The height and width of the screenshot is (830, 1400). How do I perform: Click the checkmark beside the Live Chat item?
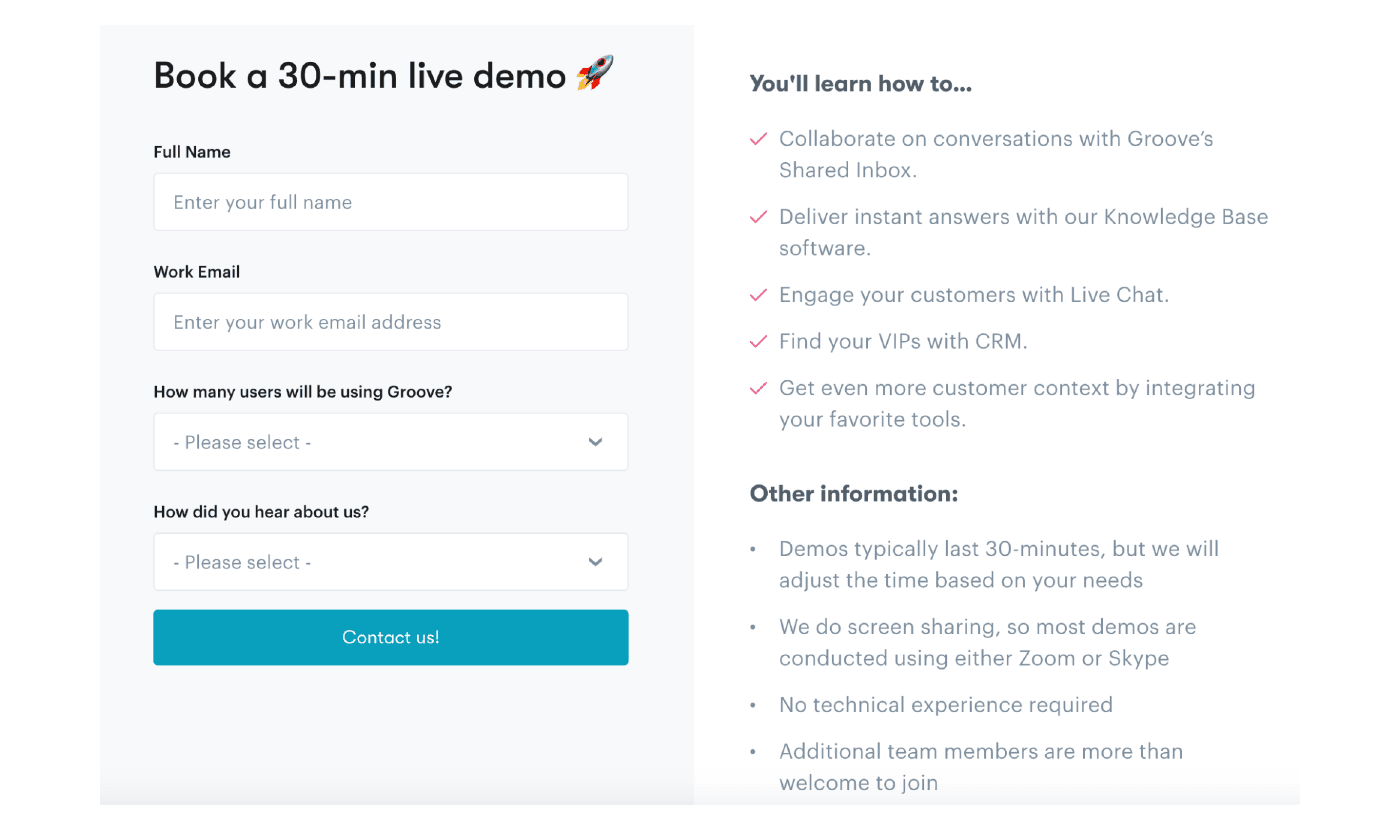[758, 295]
